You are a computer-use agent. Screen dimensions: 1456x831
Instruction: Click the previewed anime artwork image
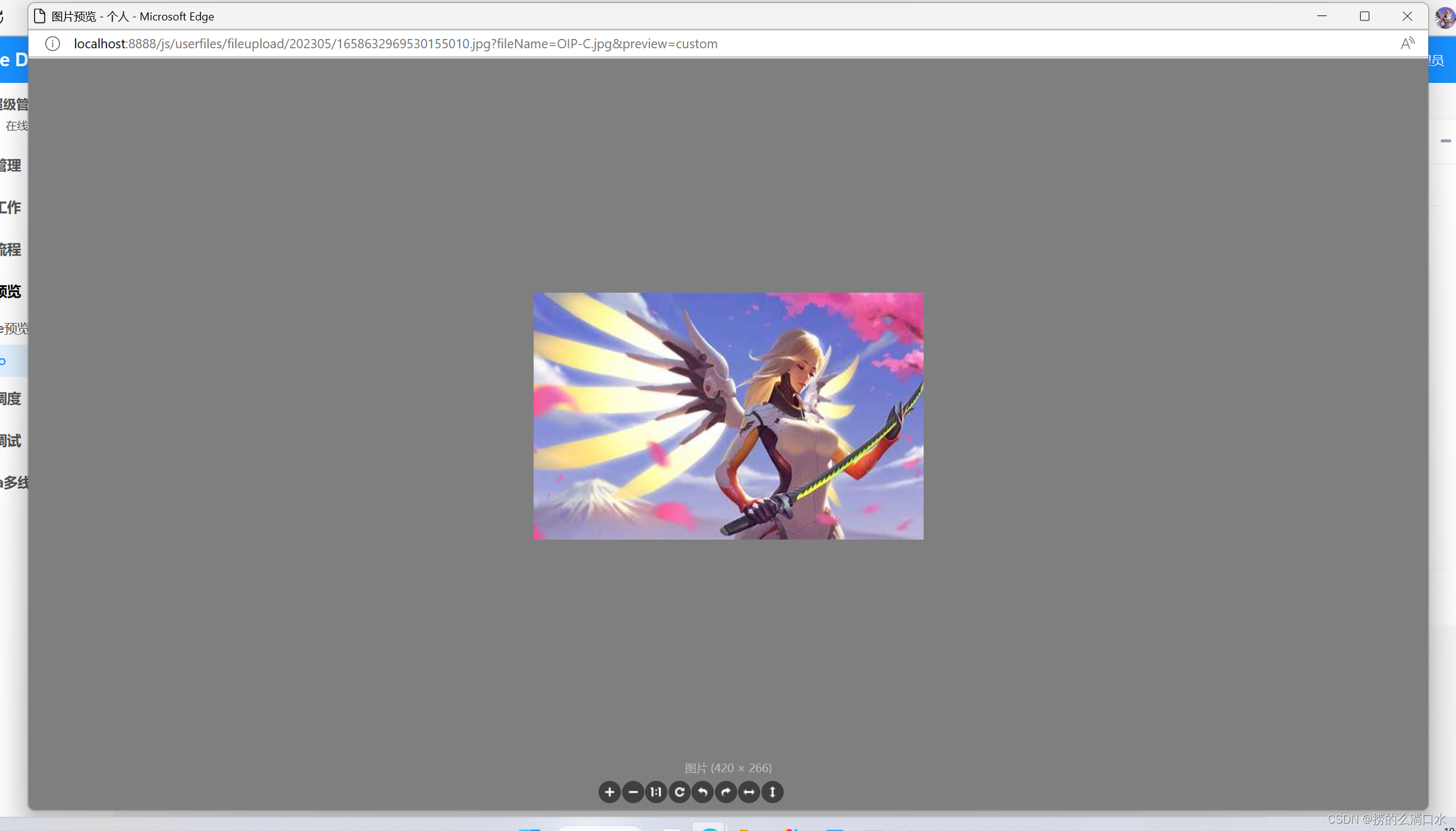point(728,416)
